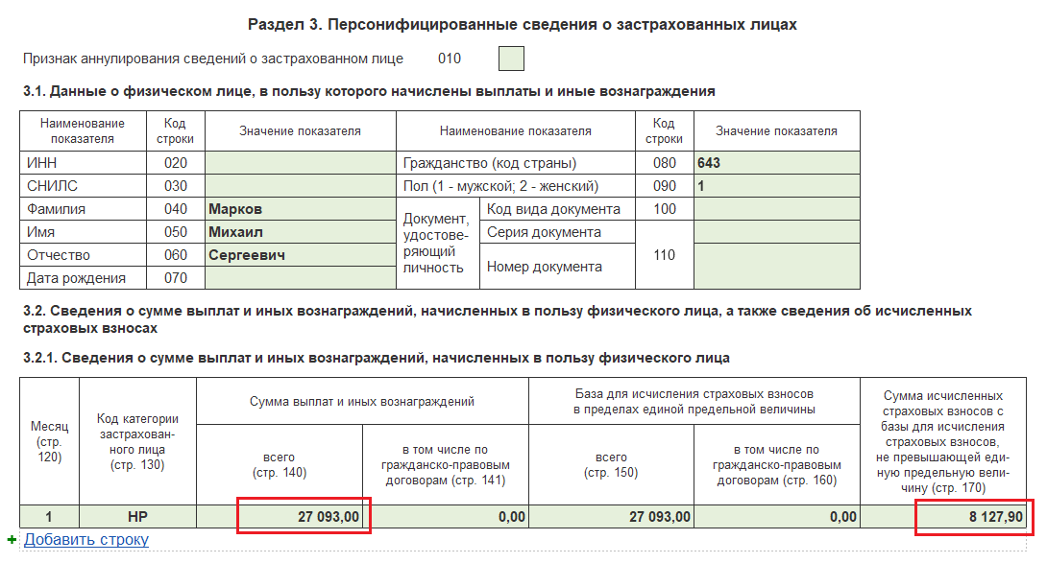This screenshot has width=1047, height=564.
Task: Focus the Дата рождения field (line 070)
Action: click(300, 278)
